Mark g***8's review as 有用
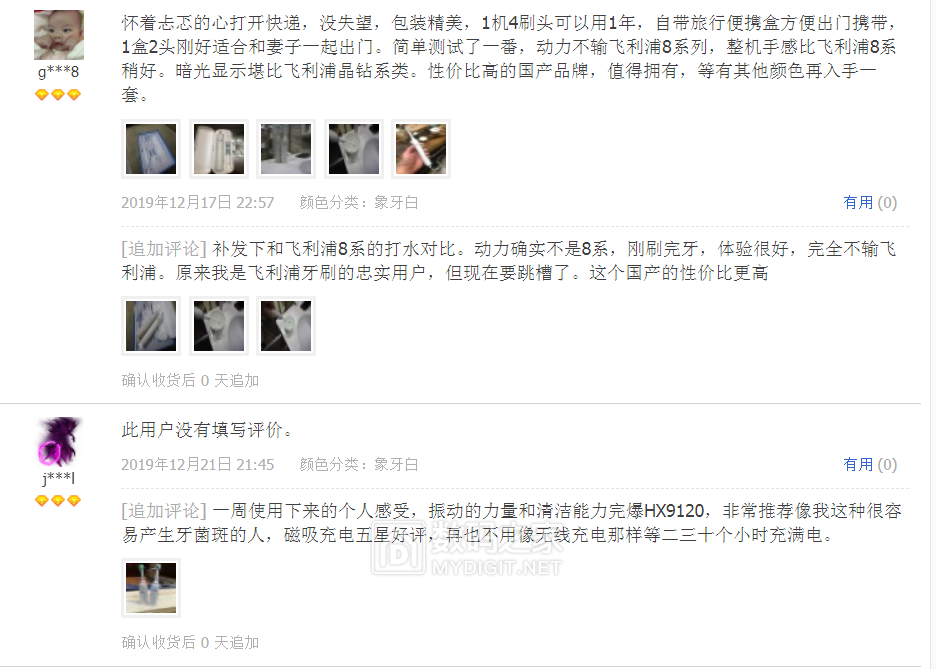This screenshot has height=669, width=936. pyautogui.click(x=870, y=202)
